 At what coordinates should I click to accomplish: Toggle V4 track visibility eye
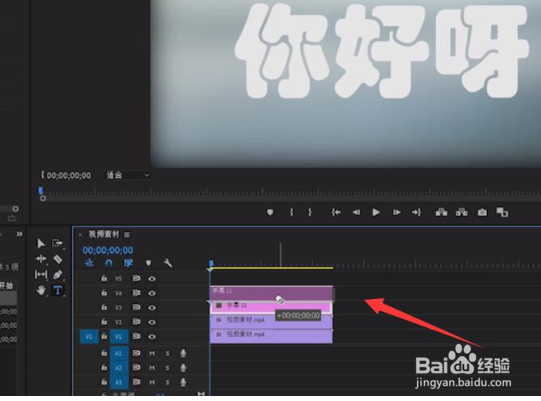tap(152, 293)
